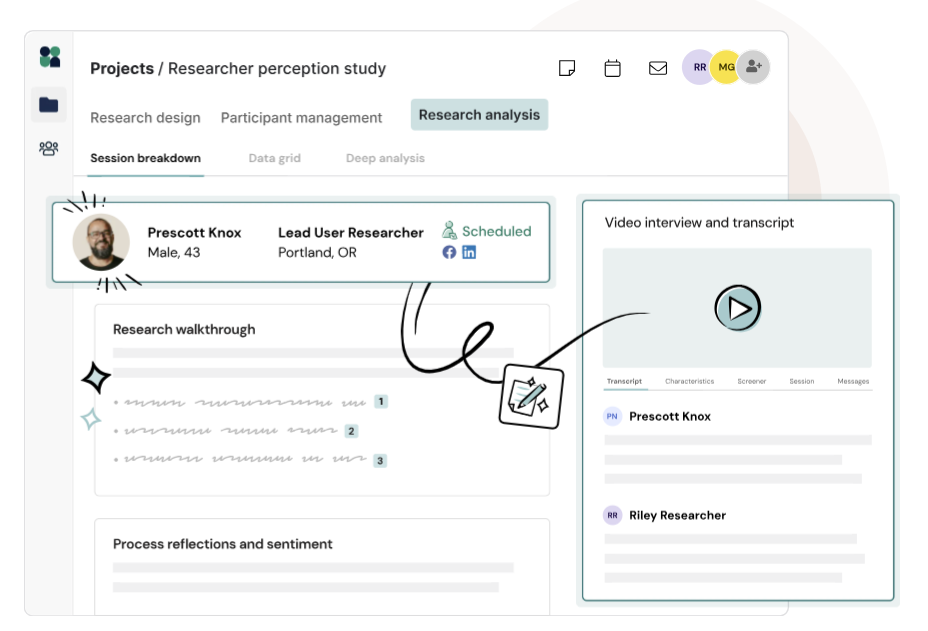Click the AI notes pencil icon
Image resolution: width=928 pixels, height=631 pixels.
point(531,396)
